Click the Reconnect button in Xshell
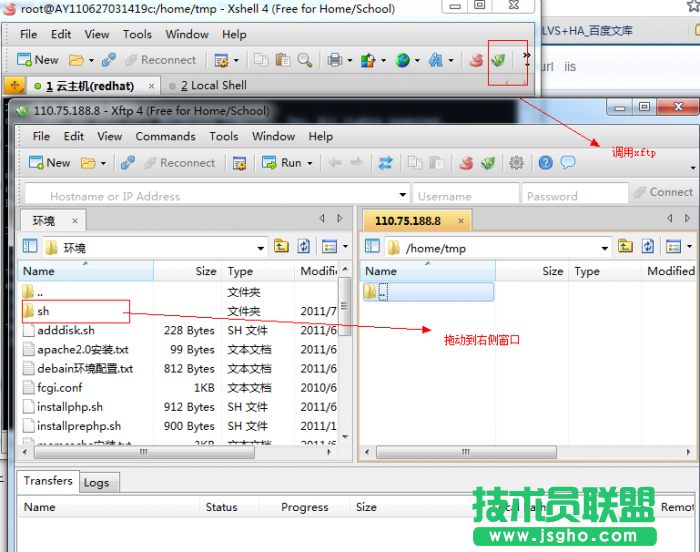 161,60
